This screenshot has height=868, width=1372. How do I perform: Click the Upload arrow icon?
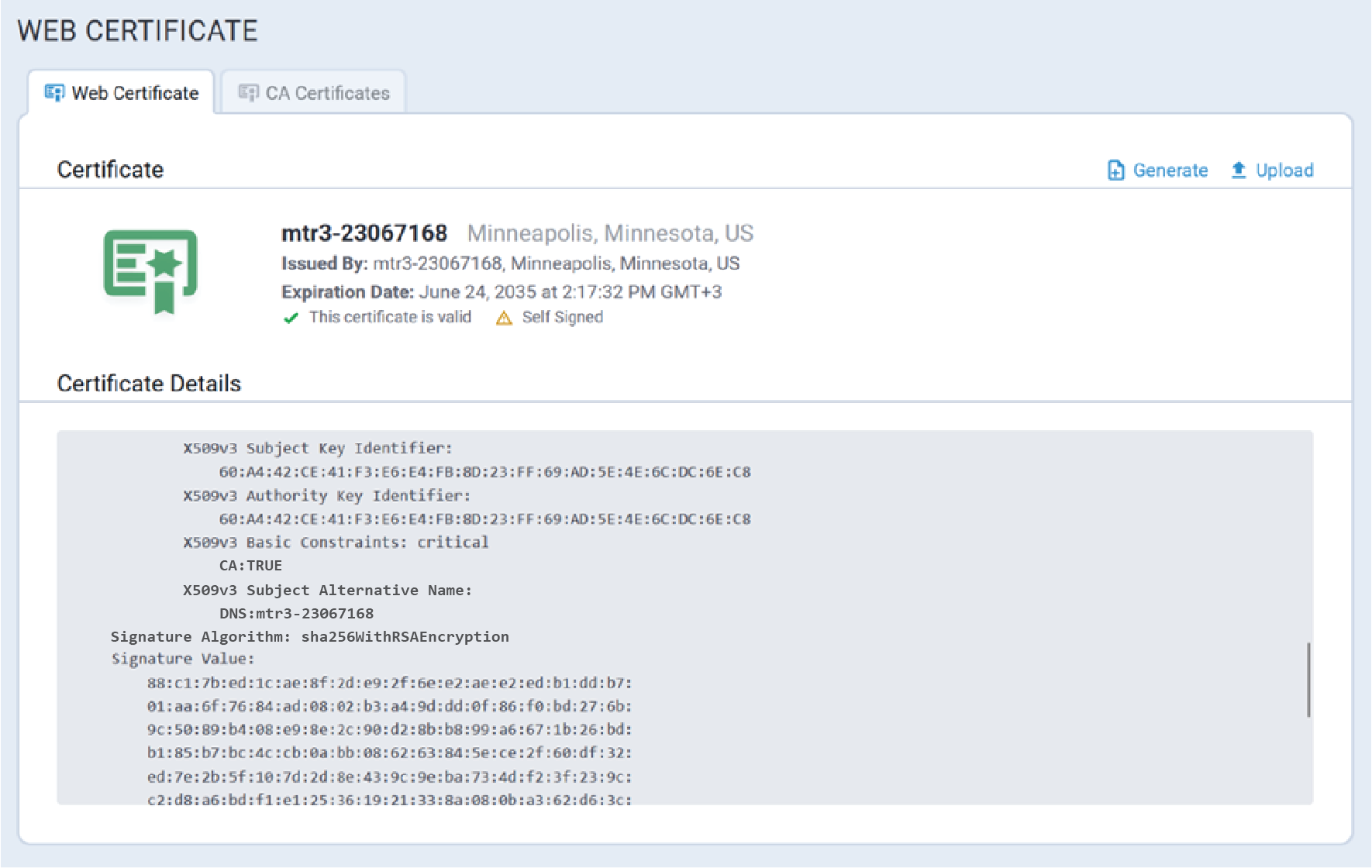1239,170
